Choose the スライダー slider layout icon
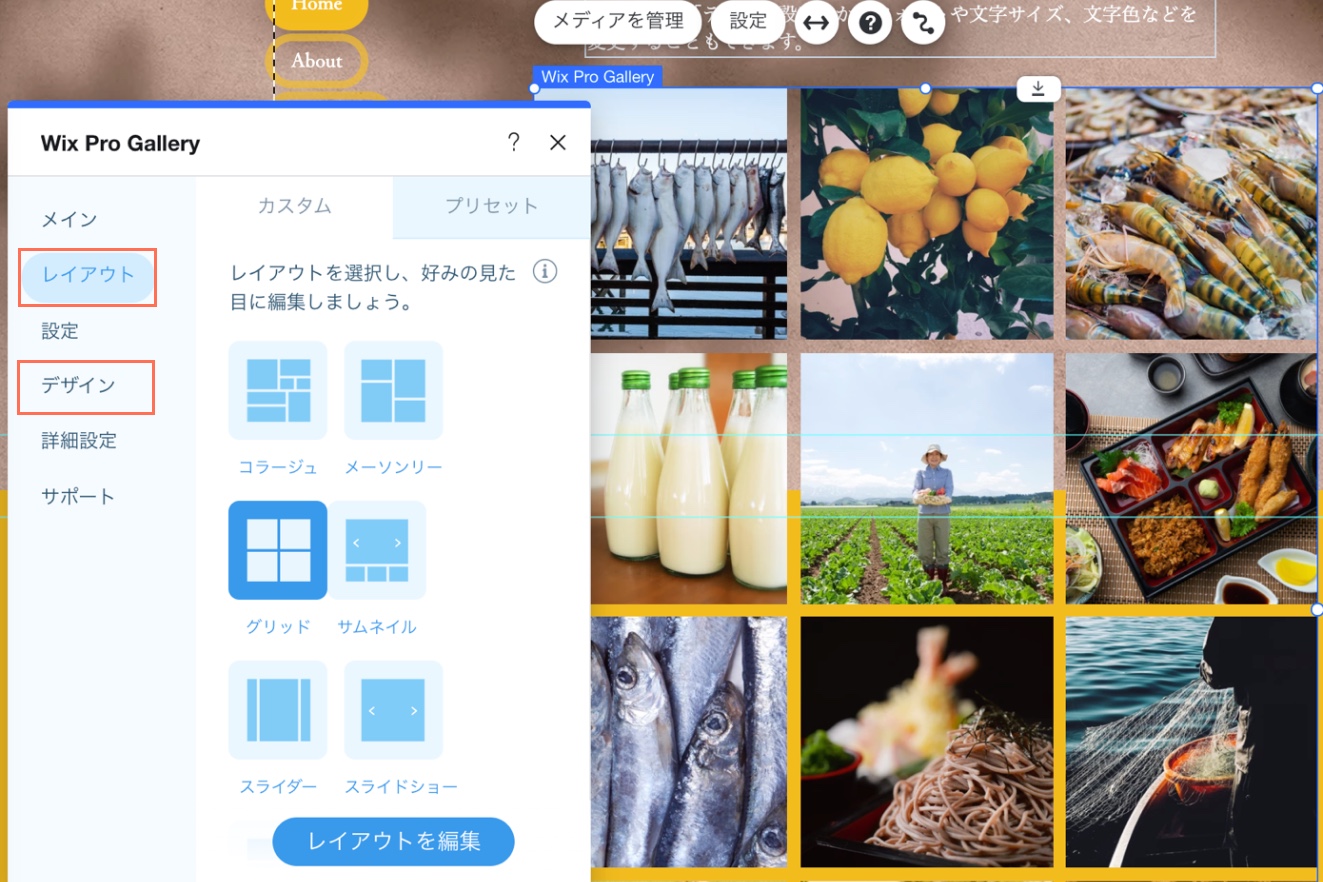Viewport: 1323px width, 882px height. click(x=278, y=710)
